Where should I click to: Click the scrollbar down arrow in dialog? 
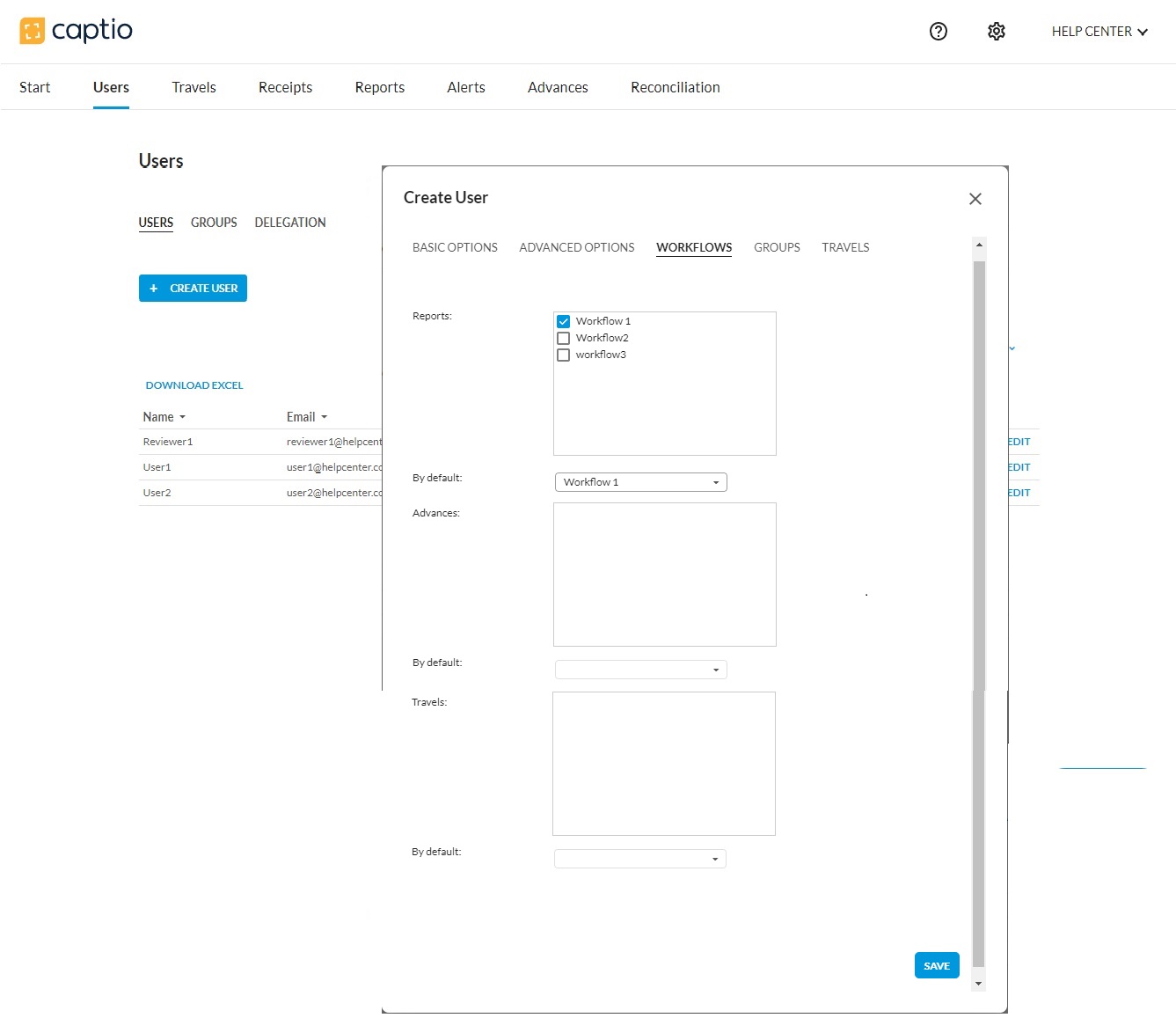coord(978,983)
